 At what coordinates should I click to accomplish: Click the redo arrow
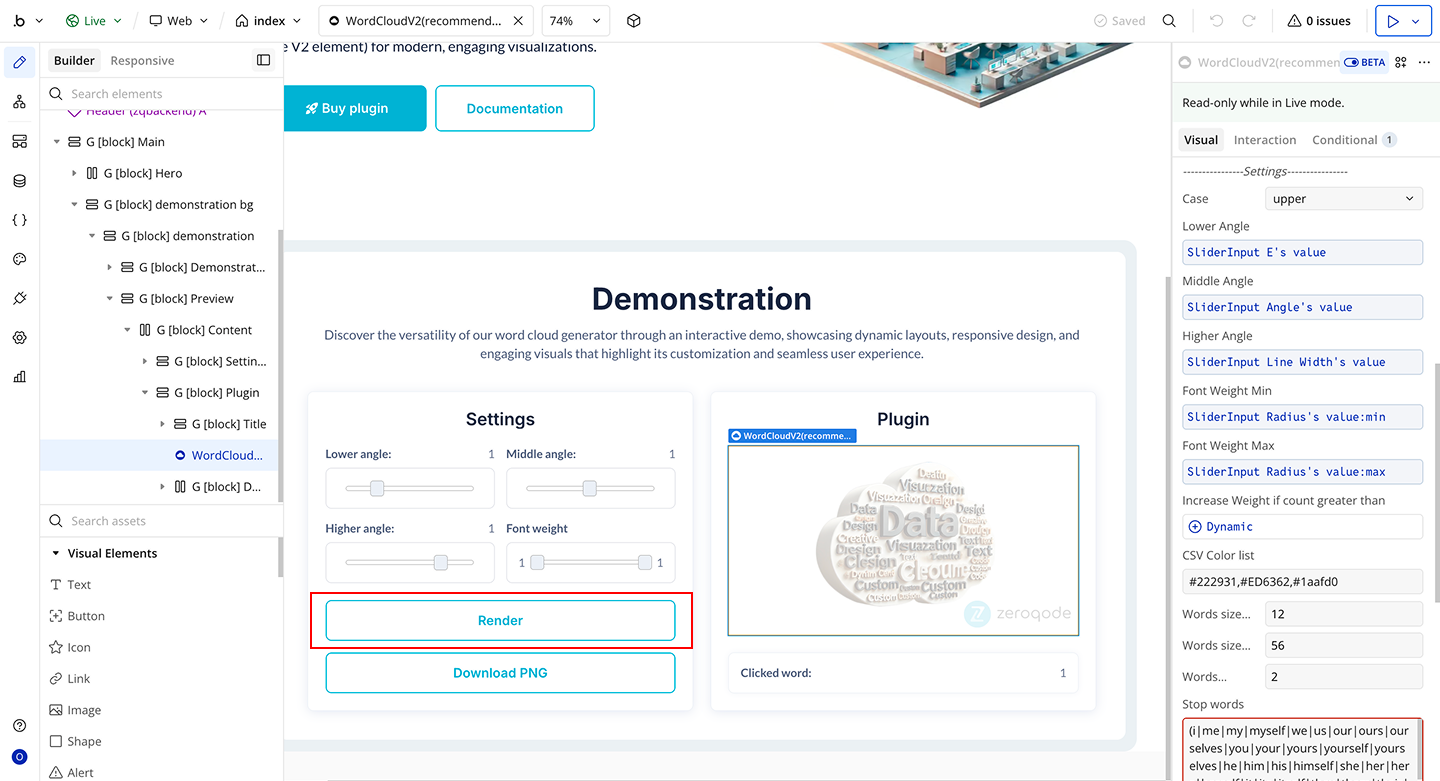click(x=1249, y=21)
